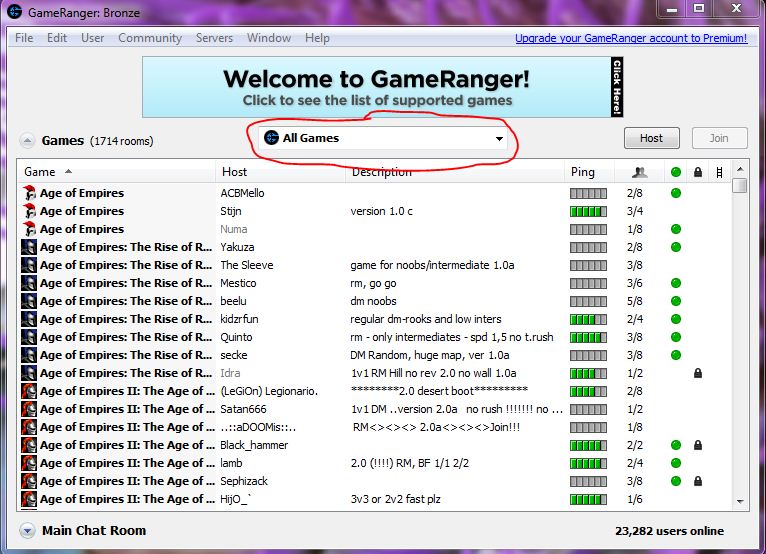Click the Rise of Rome icon in Yakuza's row

29,247
